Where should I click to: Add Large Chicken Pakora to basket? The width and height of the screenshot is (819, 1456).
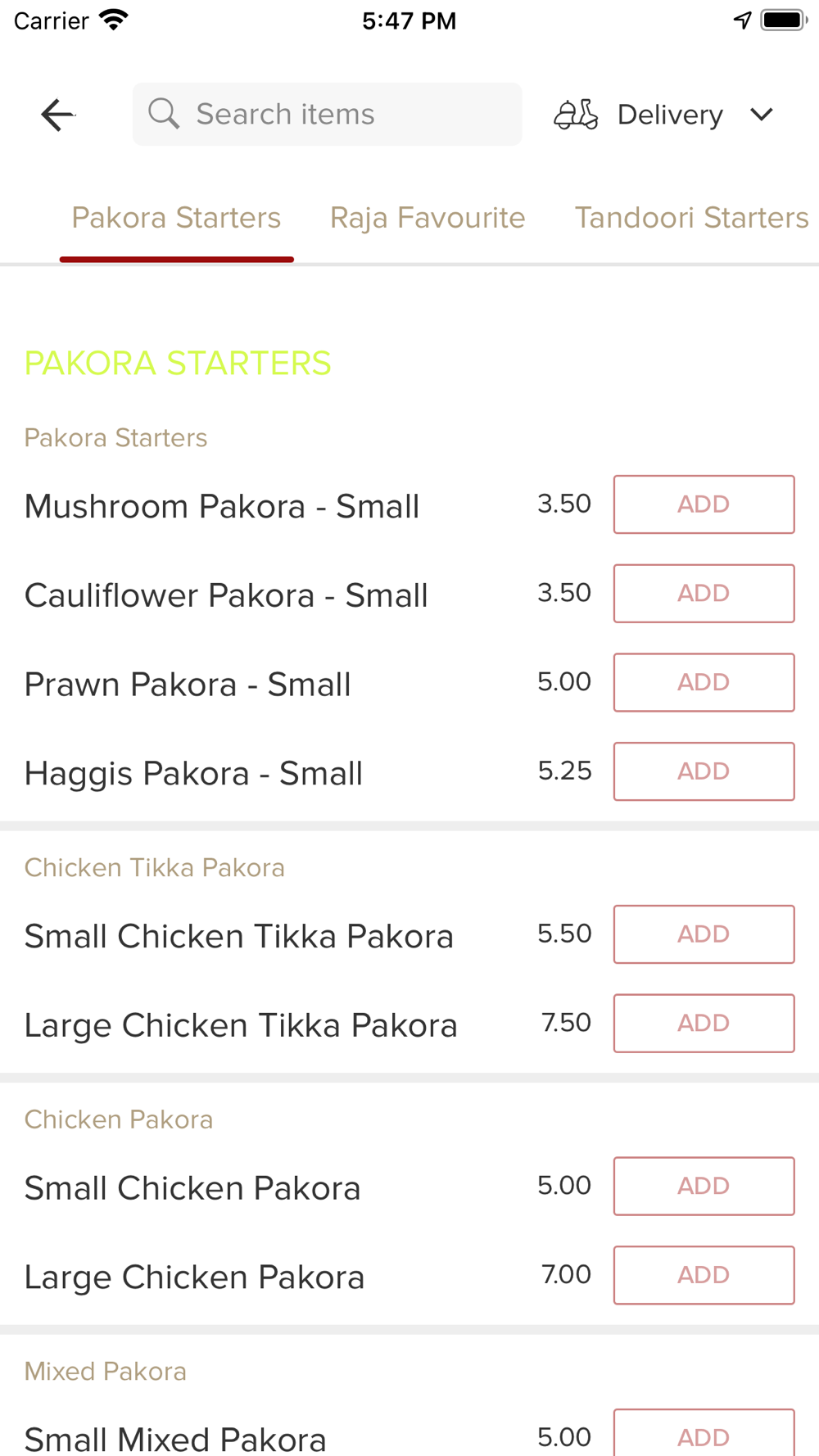704,1275
